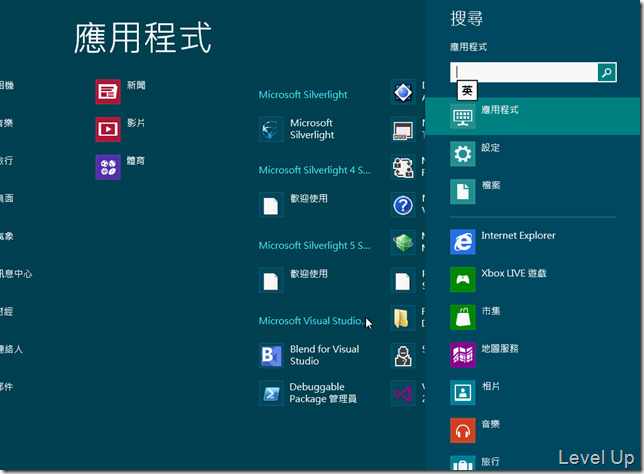Launch the purple Visual Studio icon
Viewport: 644px width, 474px height.
point(403,393)
